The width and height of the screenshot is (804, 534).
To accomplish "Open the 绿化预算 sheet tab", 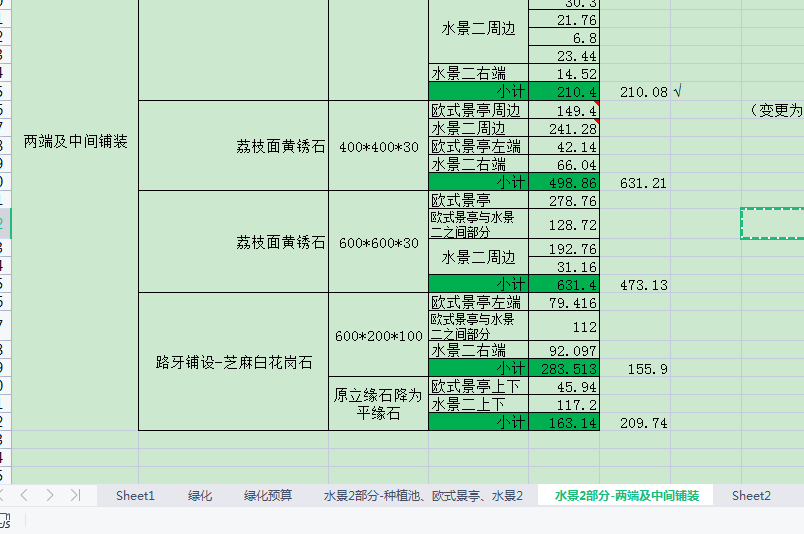I will coord(268,496).
